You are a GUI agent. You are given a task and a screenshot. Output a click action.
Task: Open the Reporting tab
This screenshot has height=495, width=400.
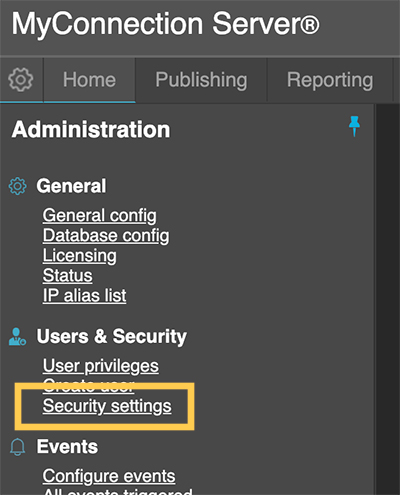[330, 80]
